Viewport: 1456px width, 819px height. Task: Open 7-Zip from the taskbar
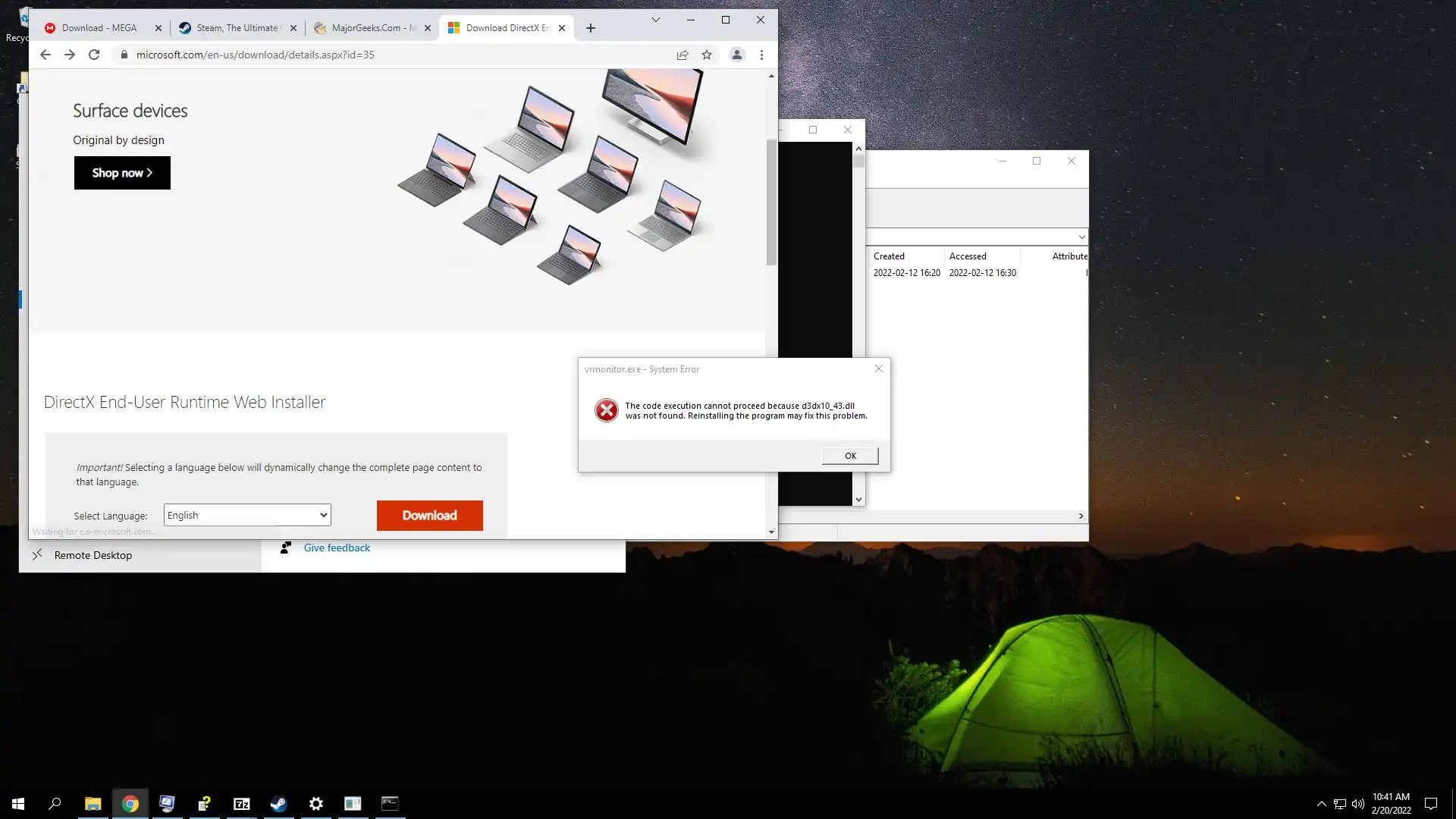241,804
